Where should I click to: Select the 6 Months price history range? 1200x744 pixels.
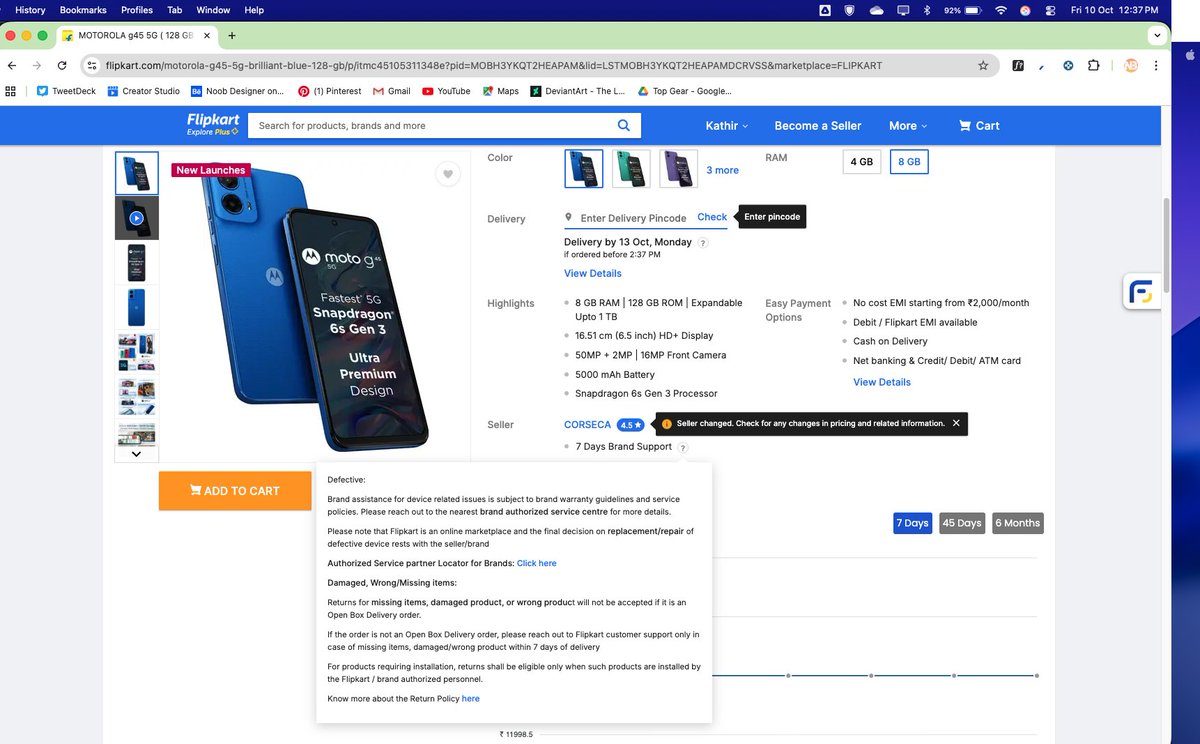(1018, 523)
